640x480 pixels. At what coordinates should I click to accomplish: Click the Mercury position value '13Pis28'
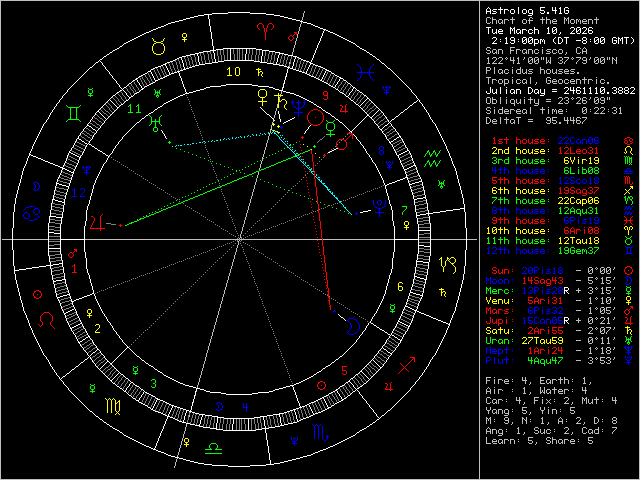(x=542, y=290)
